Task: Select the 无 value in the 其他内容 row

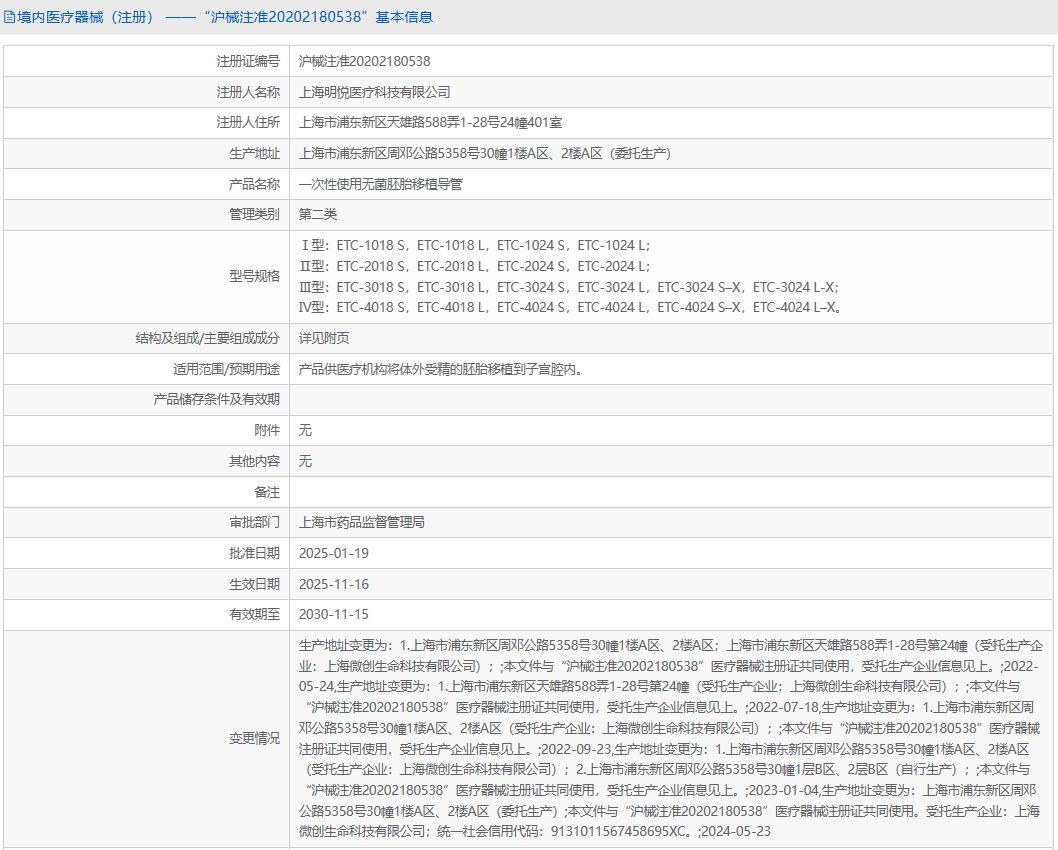Action: point(305,461)
